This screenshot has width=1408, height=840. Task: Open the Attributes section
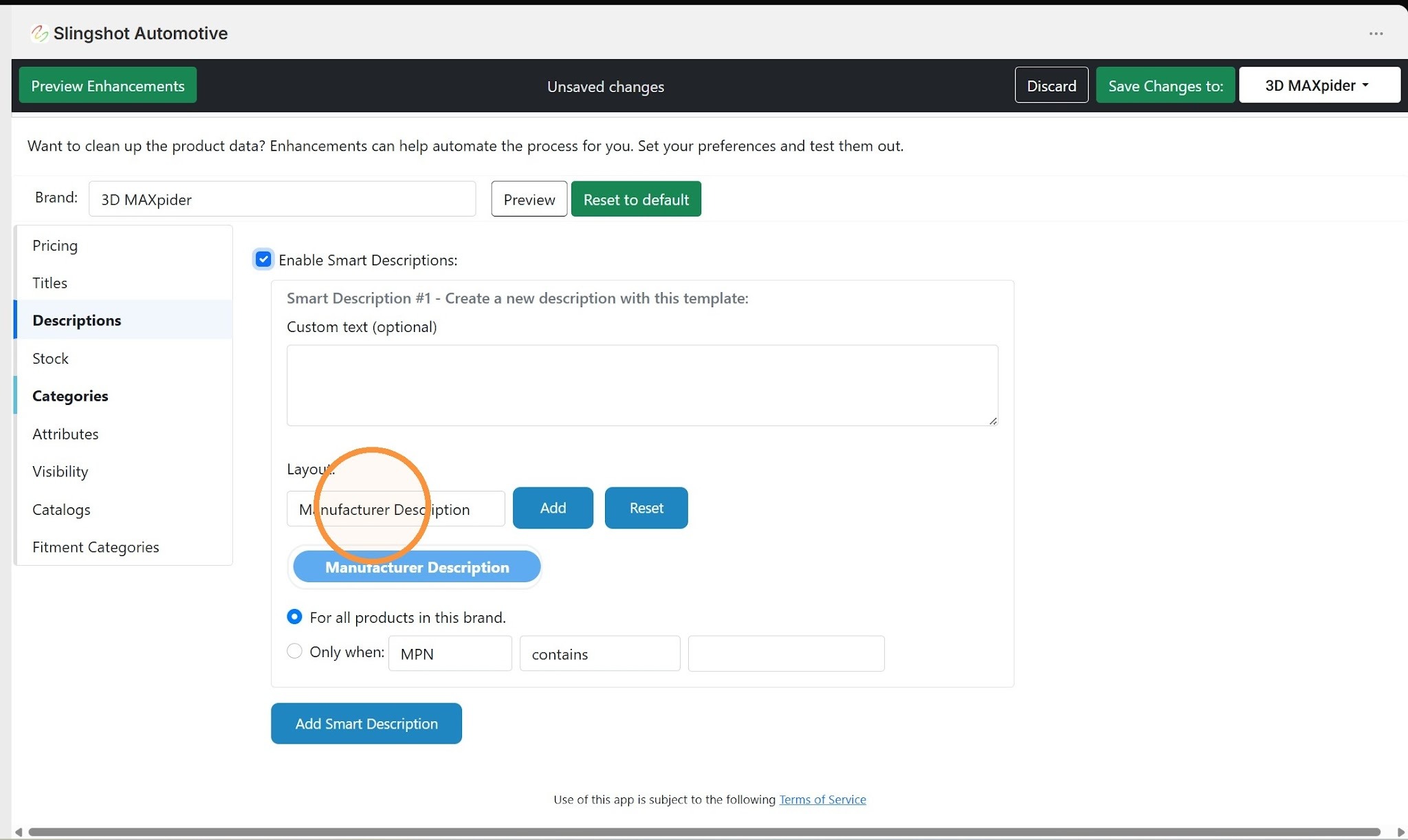[124, 434]
